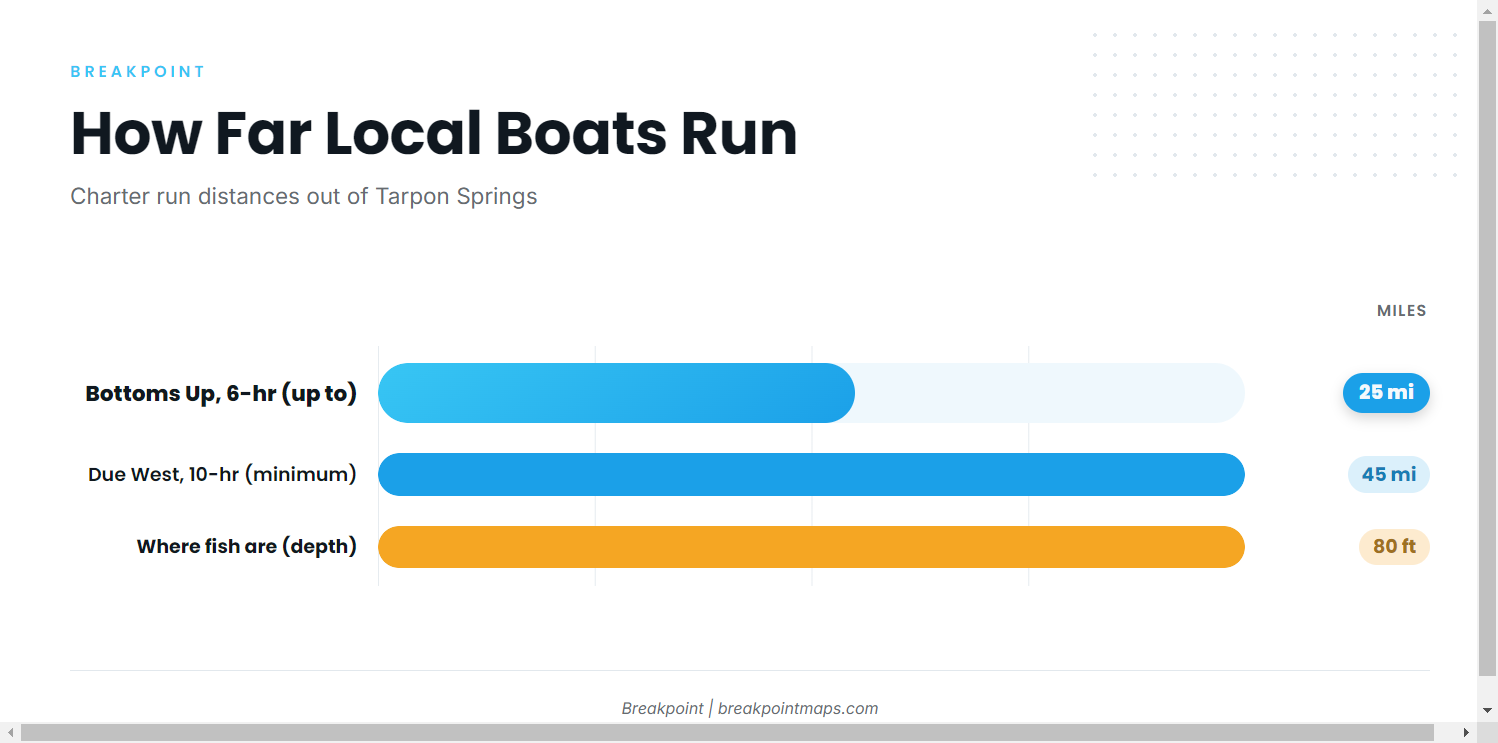The height and width of the screenshot is (743, 1498).
Task: Click the "Charter run distances out of Tarpon Springs" subtitle
Action: (304, 196)
